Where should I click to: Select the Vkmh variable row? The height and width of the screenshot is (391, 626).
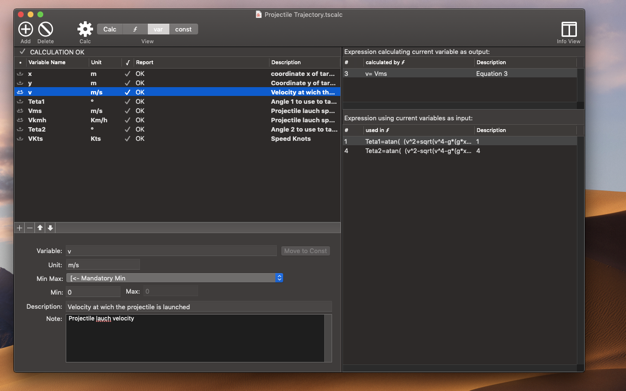[x=177, y=120]
